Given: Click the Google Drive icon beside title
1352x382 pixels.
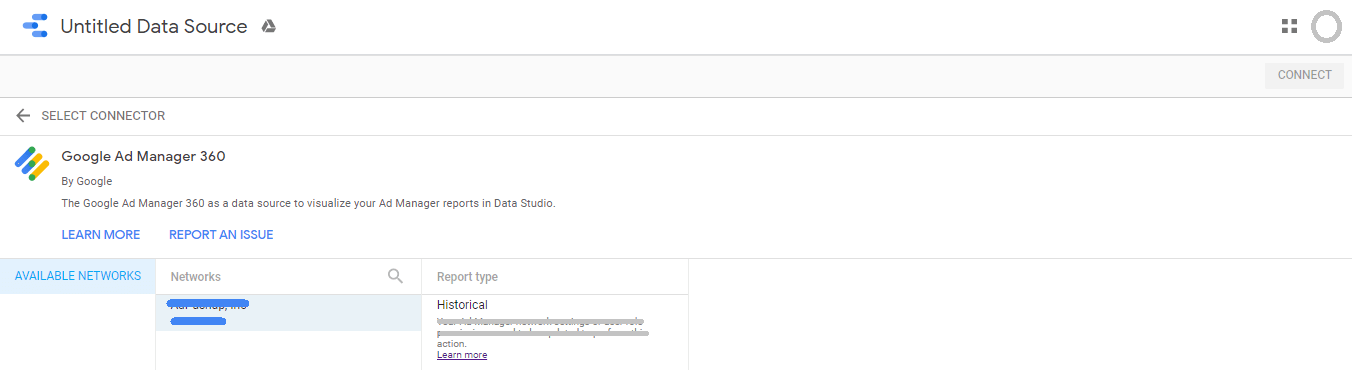Looking at the screenshot, I should [268, 27].
